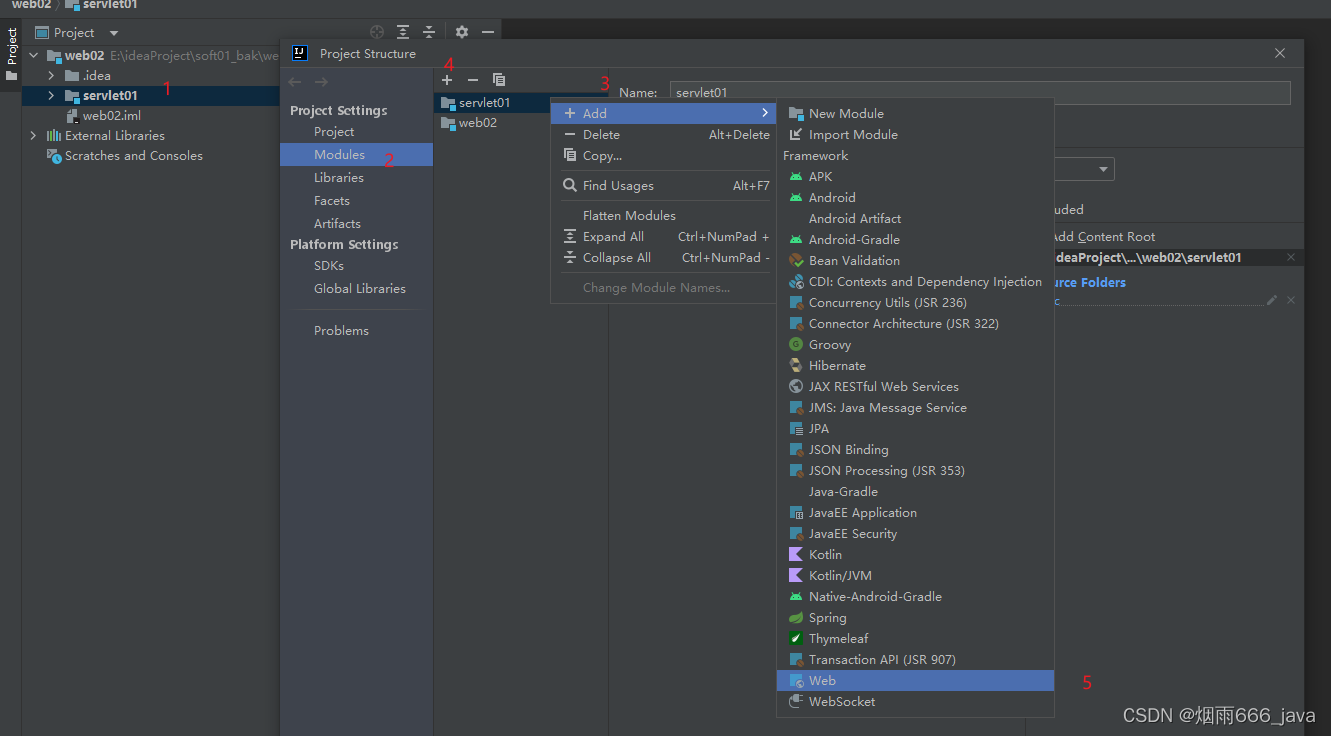Select Spring framework option
Viewport: 1331px width, 736px height.
[827, 617]
